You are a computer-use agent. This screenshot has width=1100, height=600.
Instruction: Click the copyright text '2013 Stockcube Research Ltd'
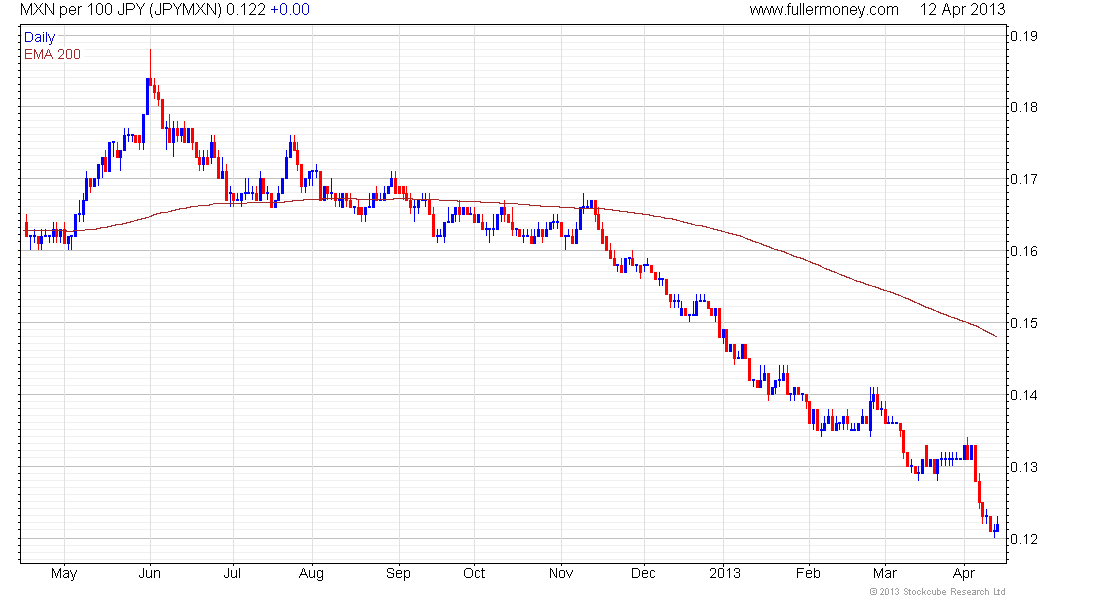click(943, 592)
